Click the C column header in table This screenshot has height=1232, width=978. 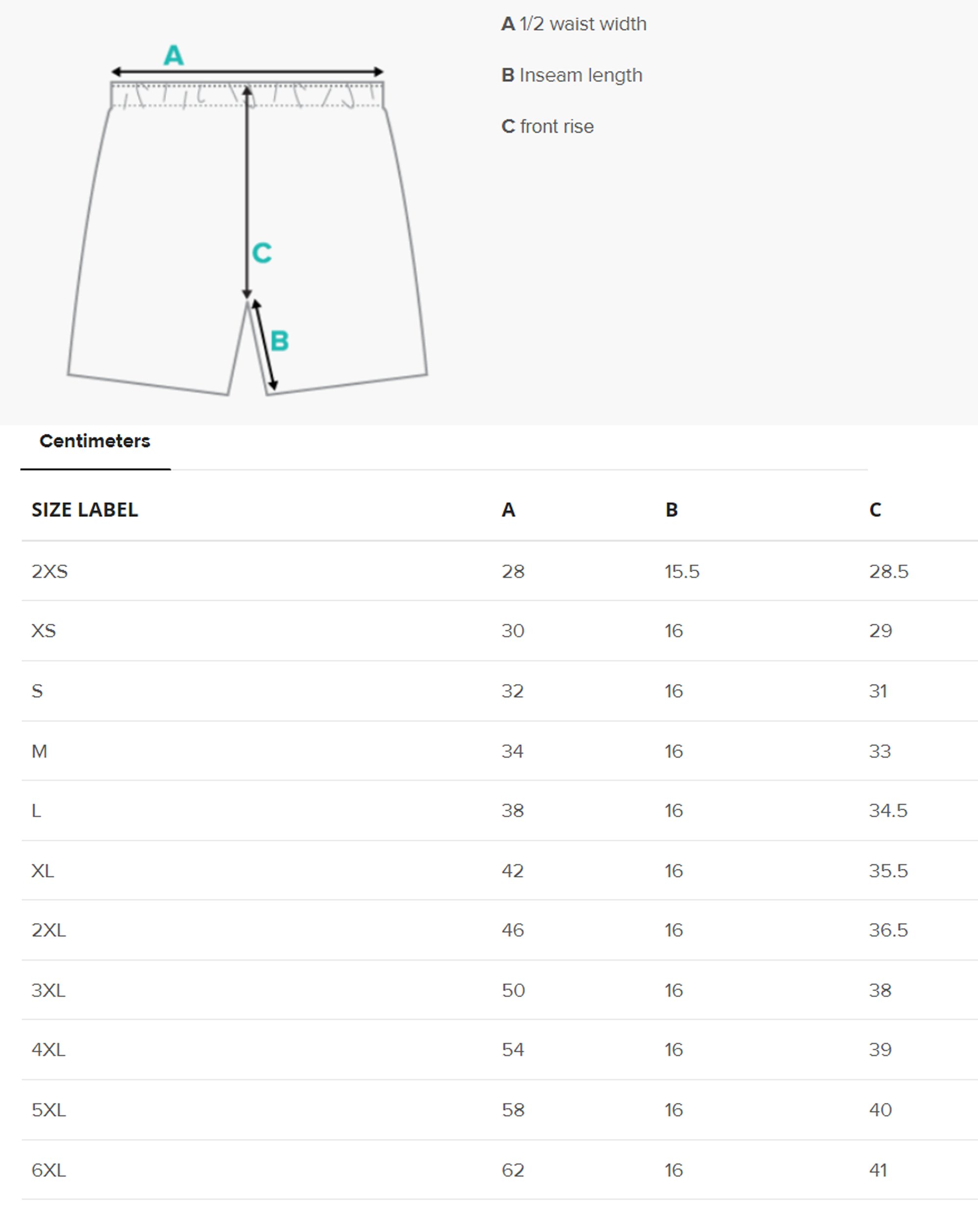pyautogui.click(x=875, y=510)
